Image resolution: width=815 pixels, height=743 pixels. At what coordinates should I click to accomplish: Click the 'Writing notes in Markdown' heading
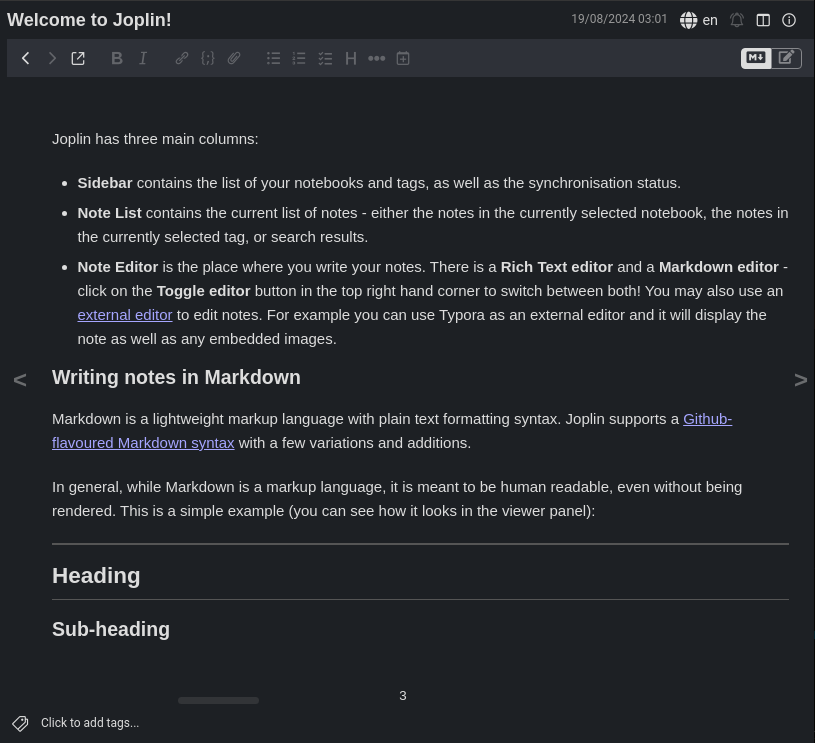176,377
